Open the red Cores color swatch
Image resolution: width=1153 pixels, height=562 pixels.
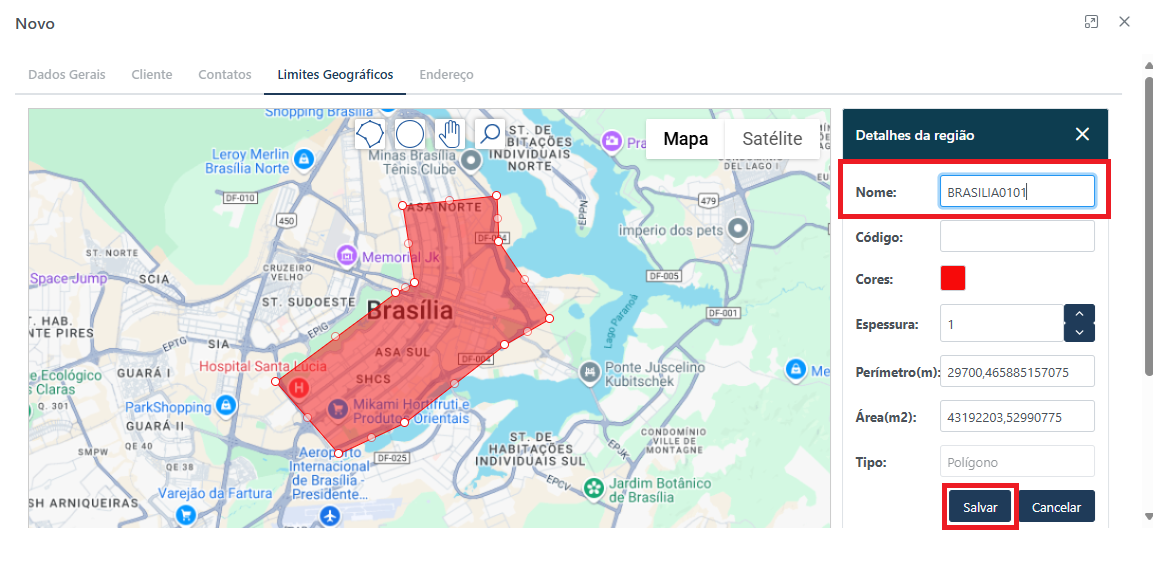click(953, 279)
